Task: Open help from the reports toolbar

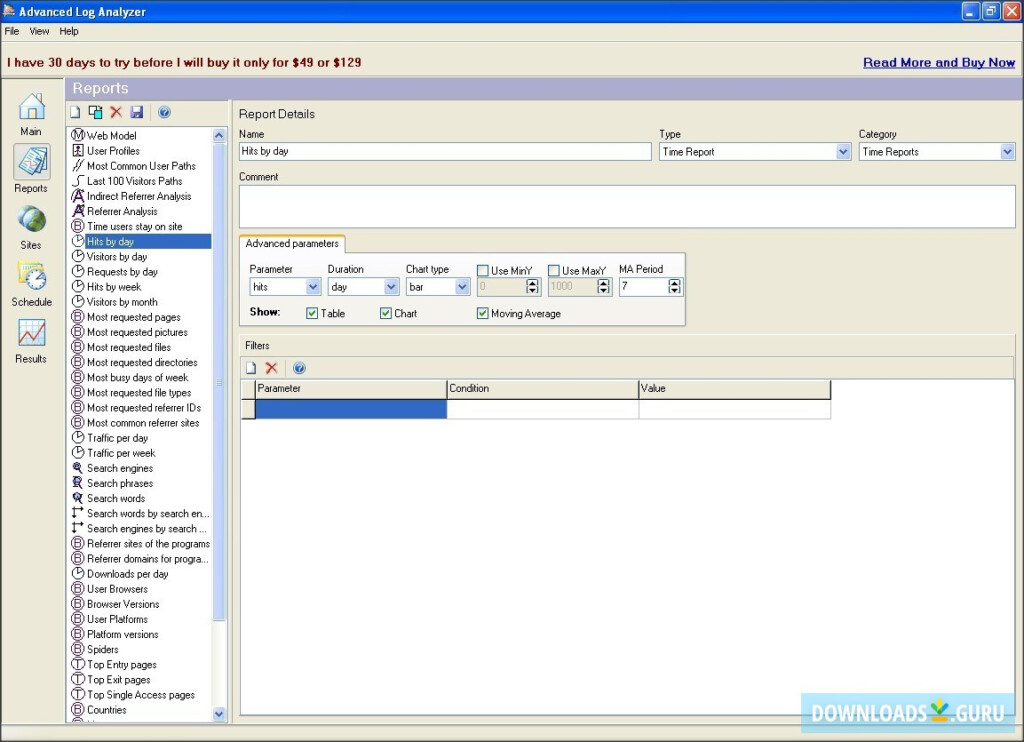Action: click(x=165, y=112)
